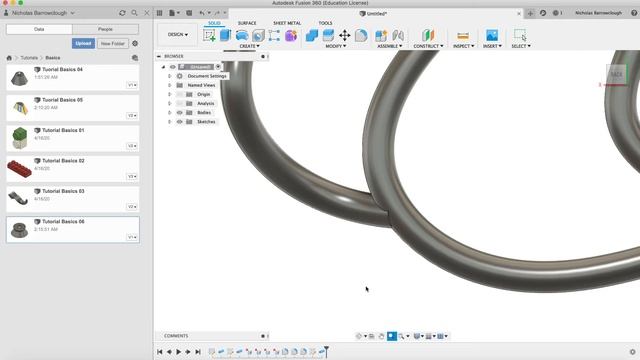Search in the data panel

[x=134, y=13]
